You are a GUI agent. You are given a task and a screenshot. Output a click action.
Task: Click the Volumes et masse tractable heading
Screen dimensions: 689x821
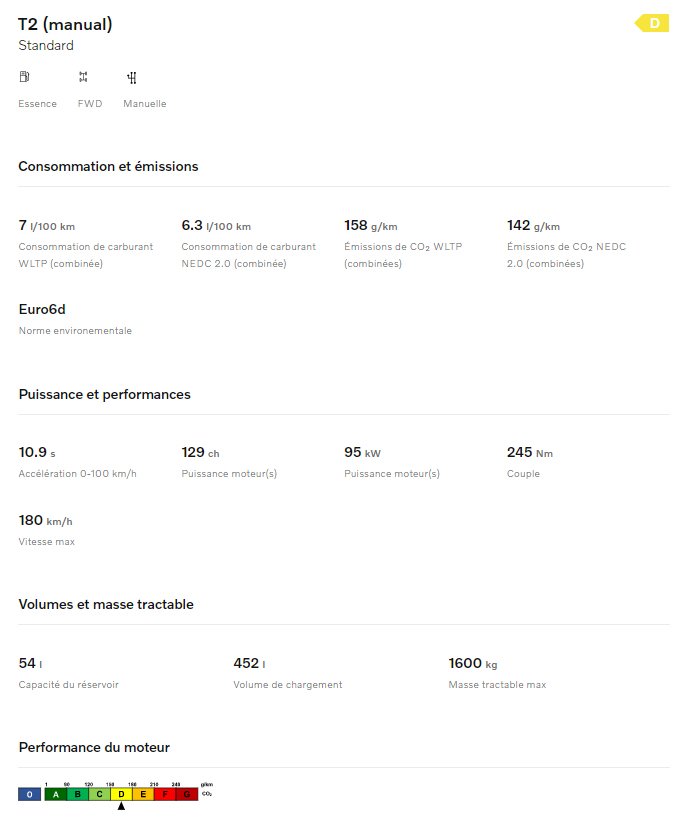pos(106,604)
